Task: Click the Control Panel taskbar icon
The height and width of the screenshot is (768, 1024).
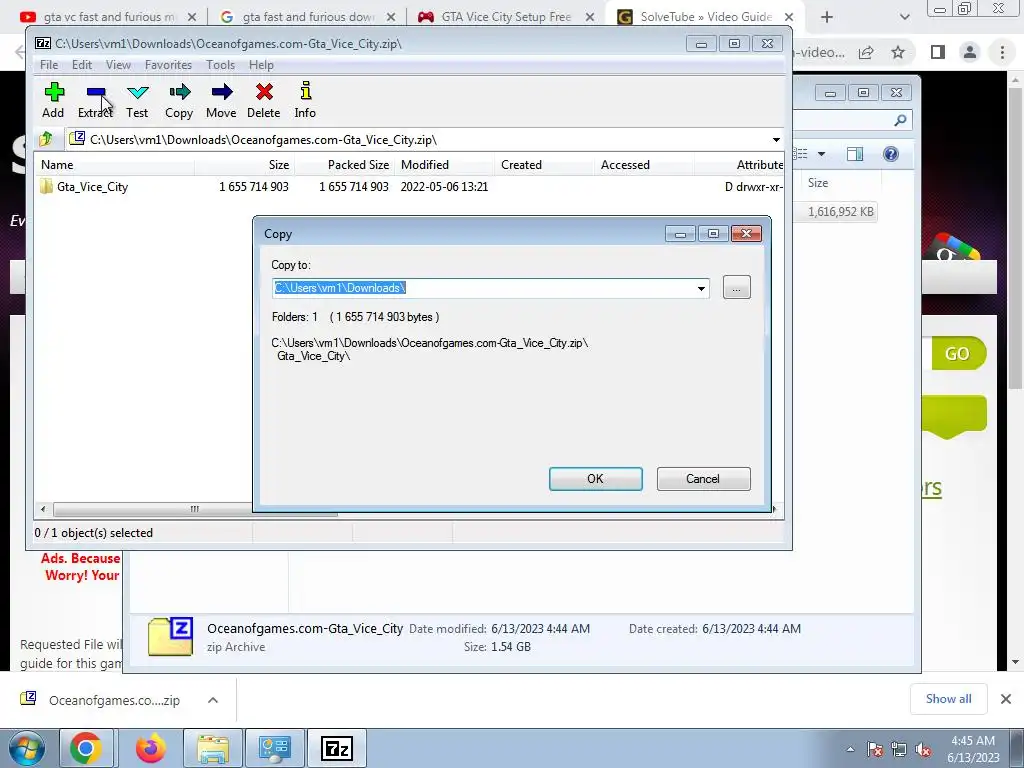Action: [274, 748]
